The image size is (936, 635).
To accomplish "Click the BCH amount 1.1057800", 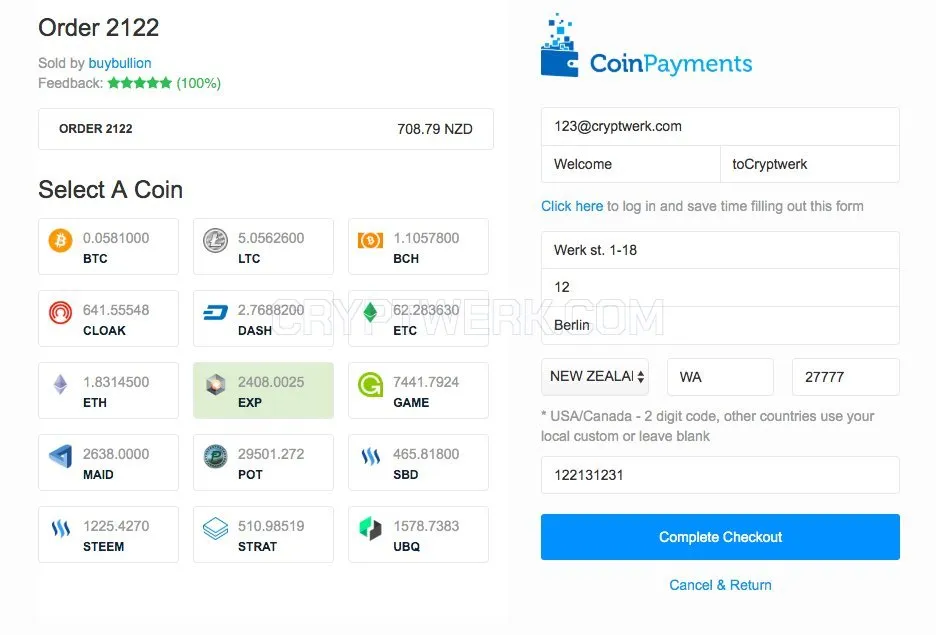I will click(x=426, y=238).
